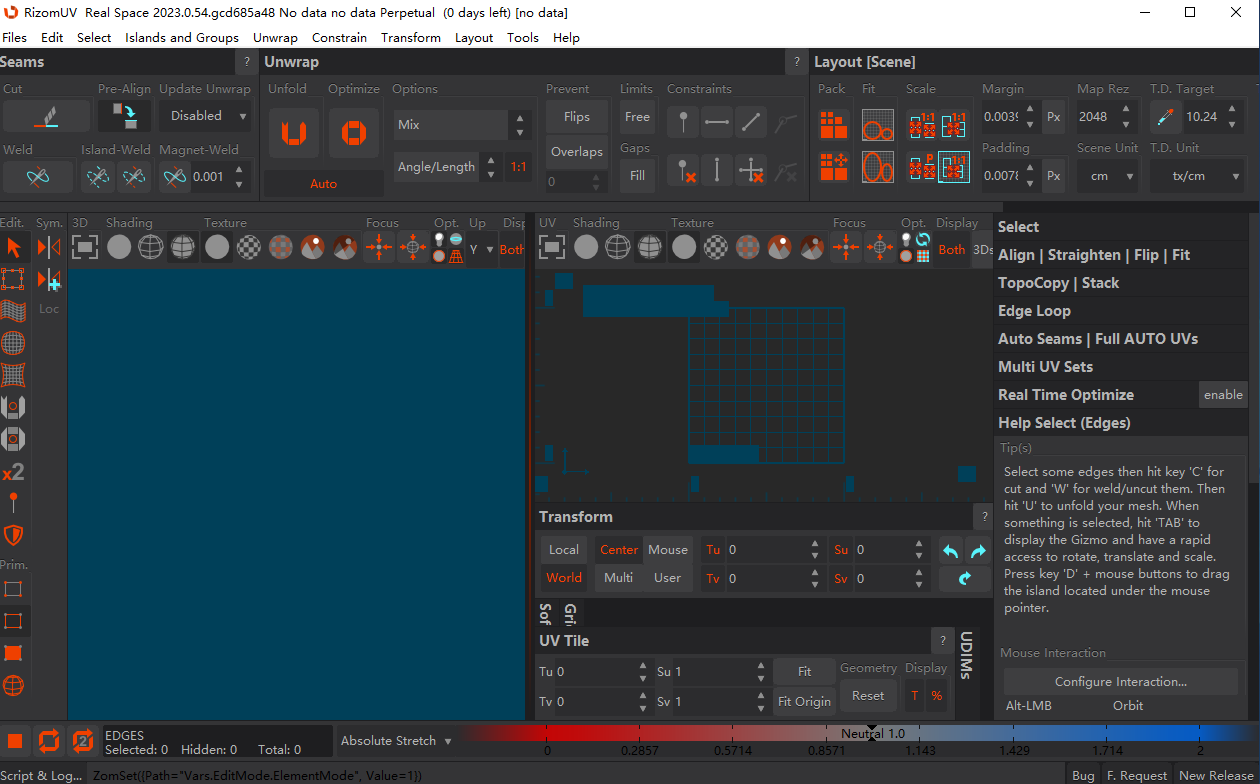Toggle the Flips prevent option
This screenshot has width=1260, height=784.
[x=577, y=117]
